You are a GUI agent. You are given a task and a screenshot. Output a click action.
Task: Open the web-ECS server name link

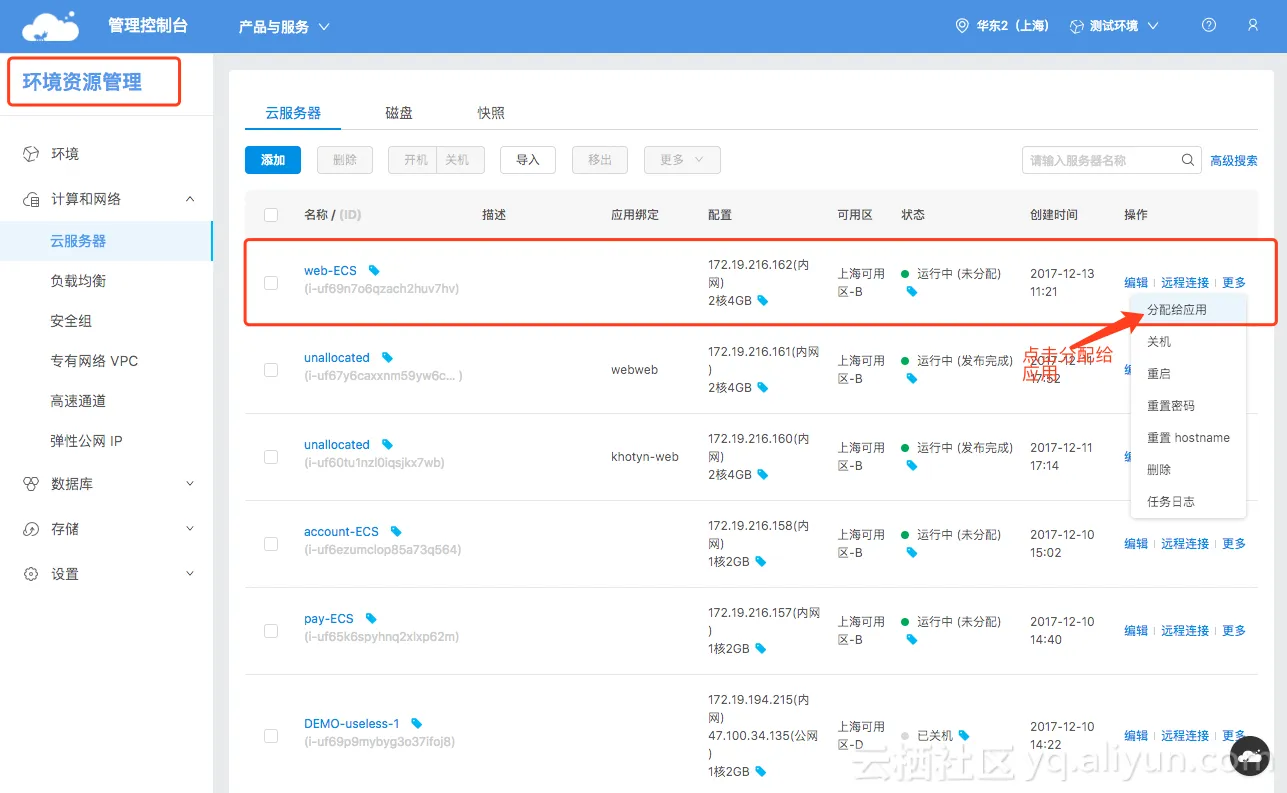[330, 271]
